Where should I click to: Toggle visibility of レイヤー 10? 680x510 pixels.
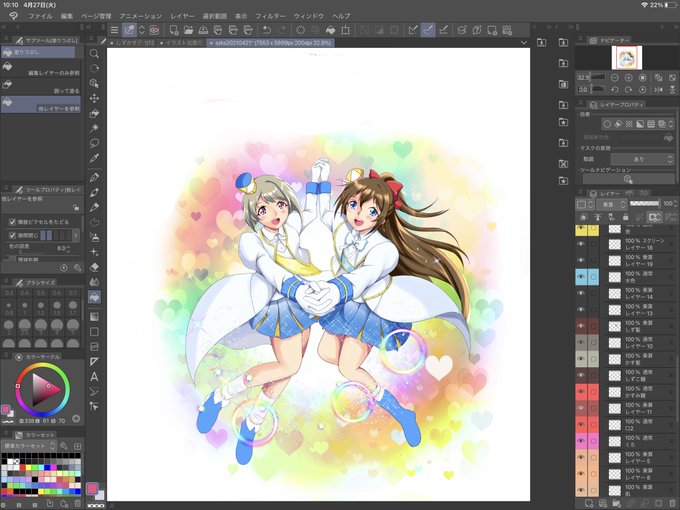[581, 342]
